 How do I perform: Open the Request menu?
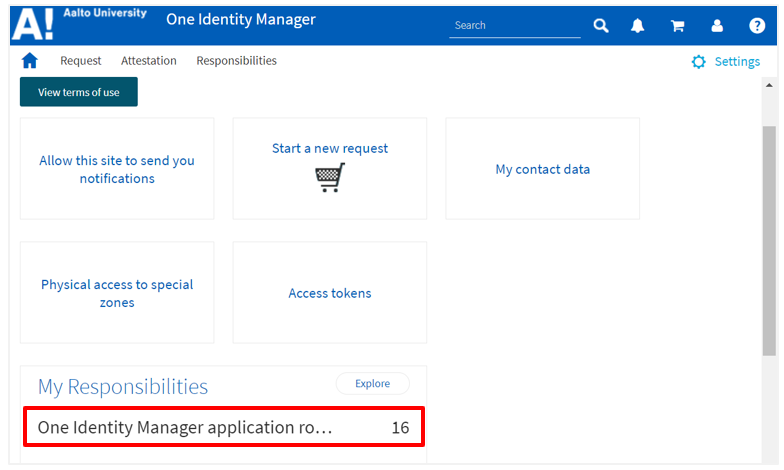point(80,61)
